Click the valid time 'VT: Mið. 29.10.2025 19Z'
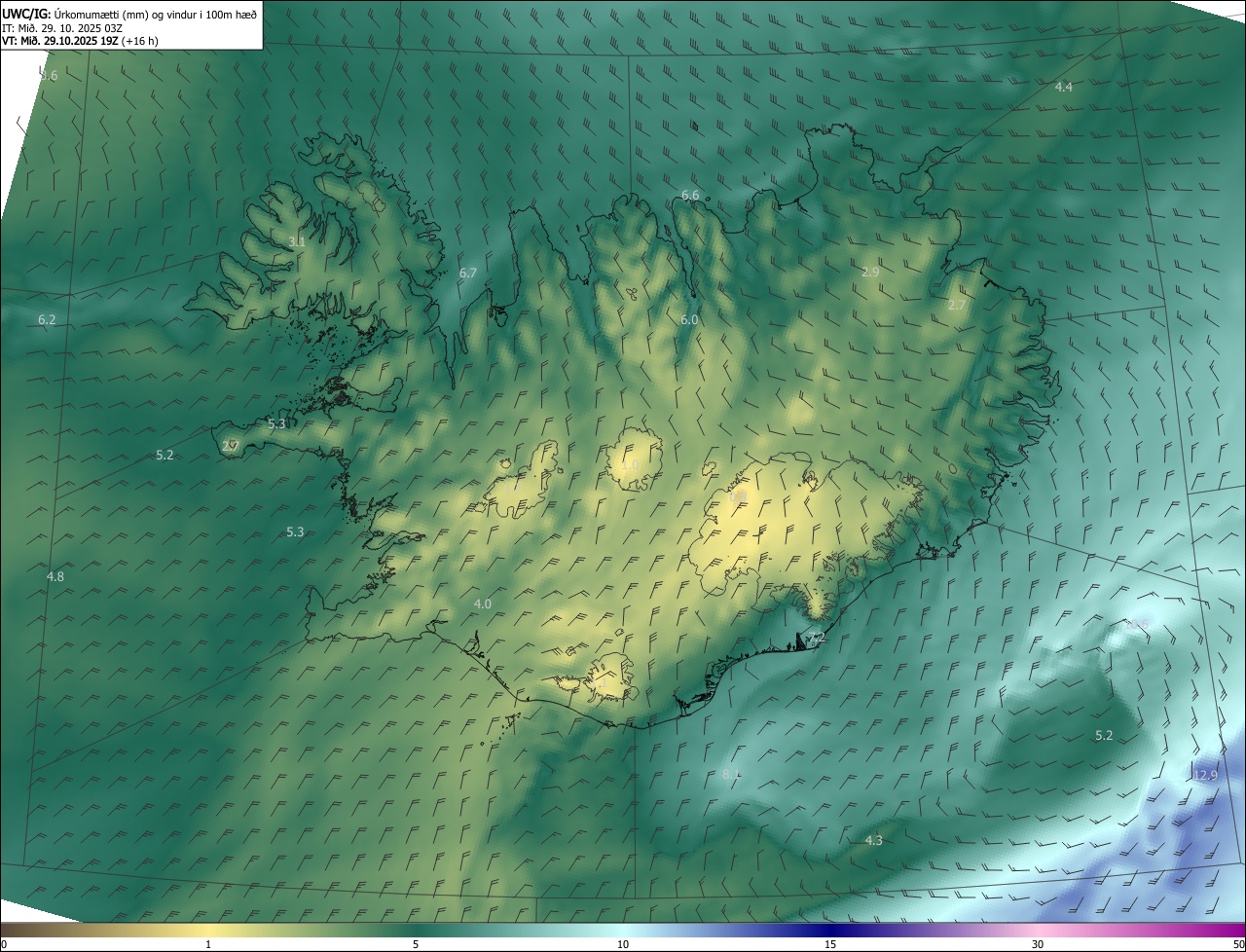This screenshot has width=1246, height=952. pos(59,41)
